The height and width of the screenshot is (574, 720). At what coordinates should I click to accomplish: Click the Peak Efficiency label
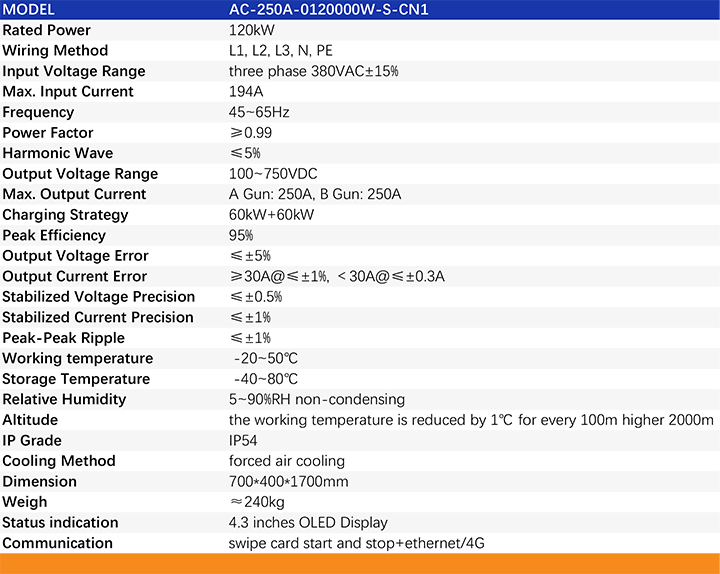pos(54,235)
